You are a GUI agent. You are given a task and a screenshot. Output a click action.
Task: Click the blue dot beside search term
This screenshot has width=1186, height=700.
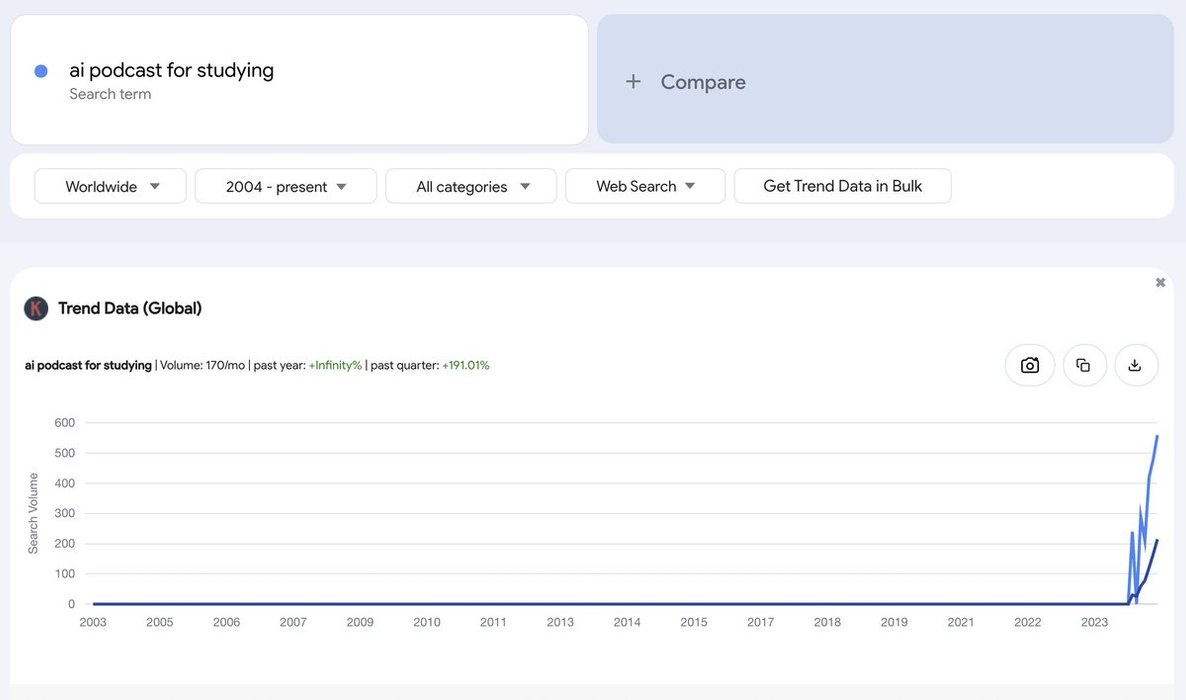[41, 71]
